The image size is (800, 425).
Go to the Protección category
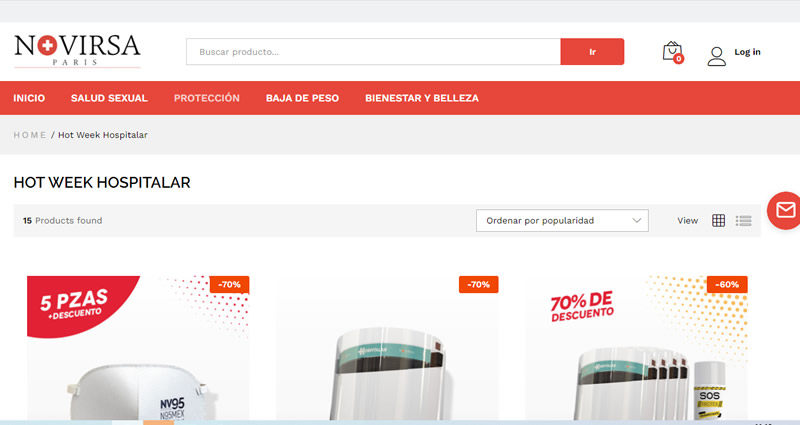206,98
